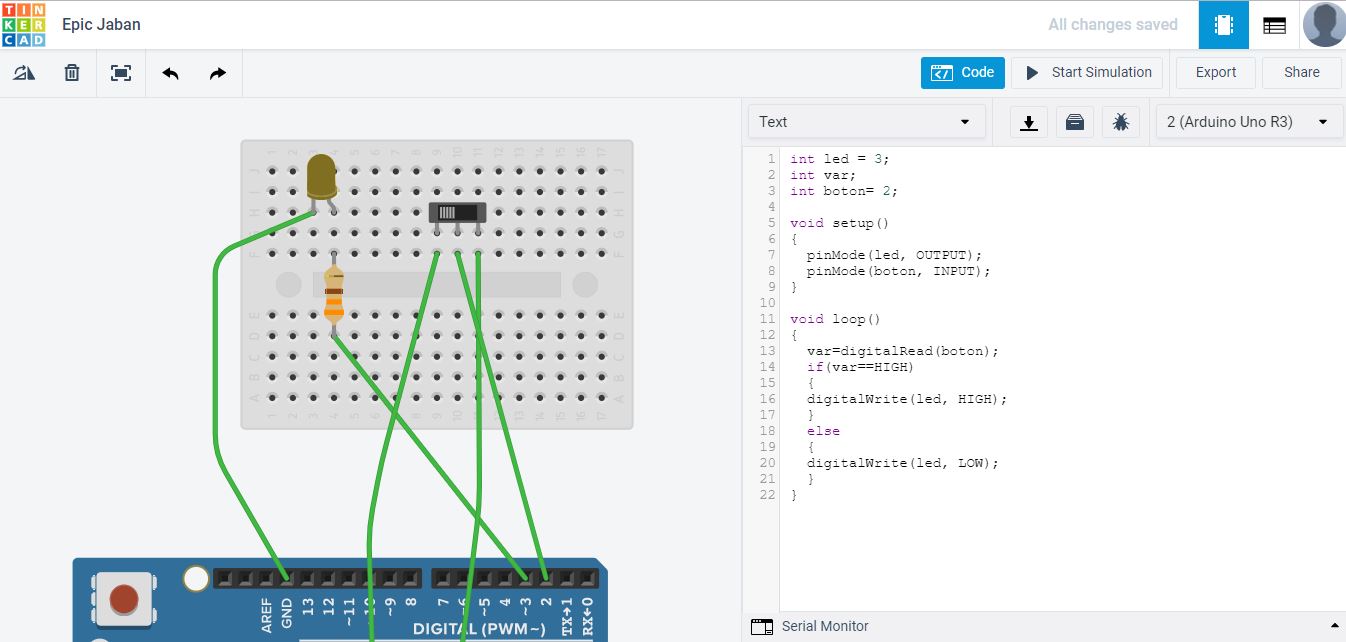
Task: Click the 'All changes saved' status
Action: 1113,25
